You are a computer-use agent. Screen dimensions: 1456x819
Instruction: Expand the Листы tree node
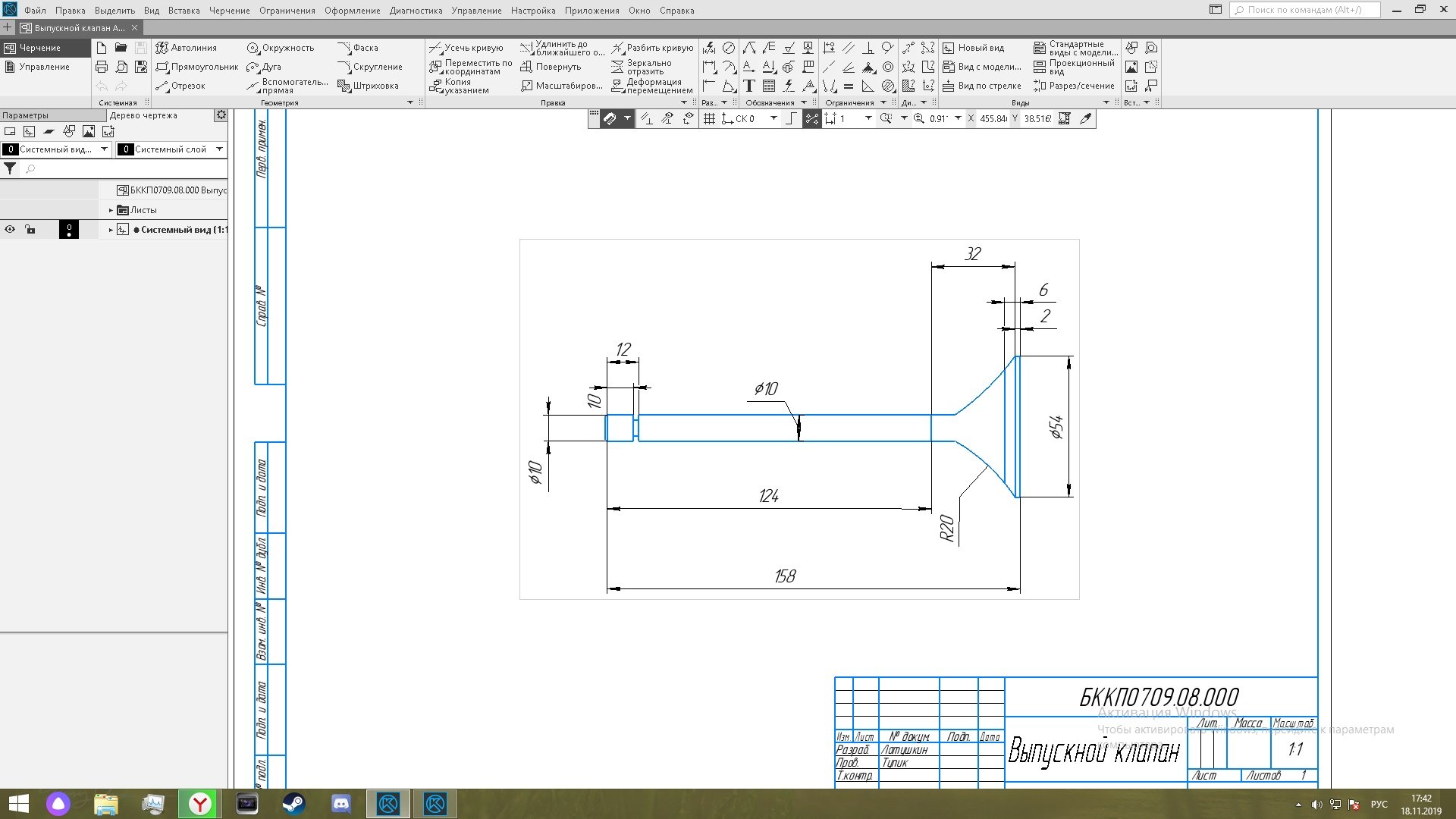111,210
